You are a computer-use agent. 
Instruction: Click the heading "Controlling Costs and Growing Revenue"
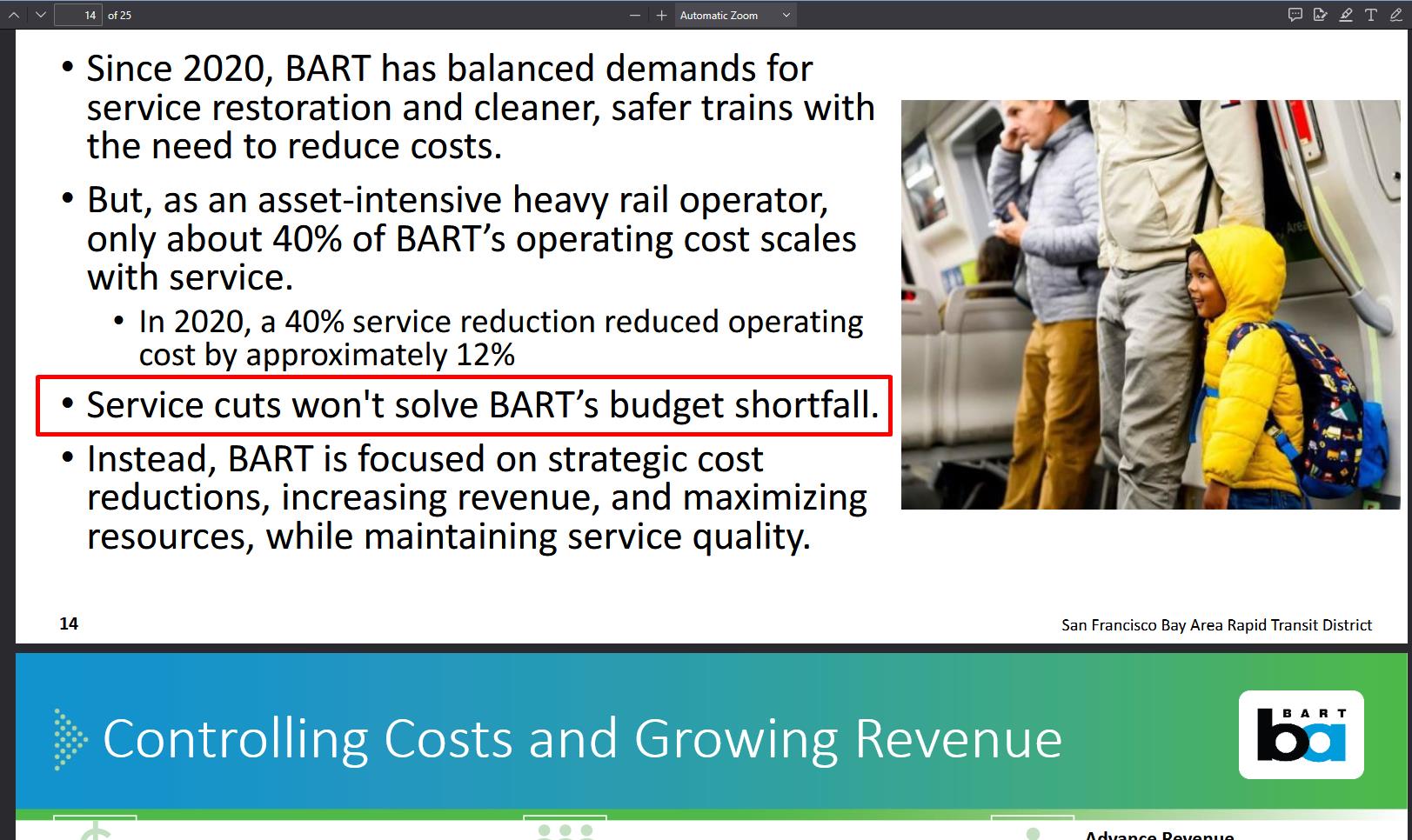coord(582,739)
